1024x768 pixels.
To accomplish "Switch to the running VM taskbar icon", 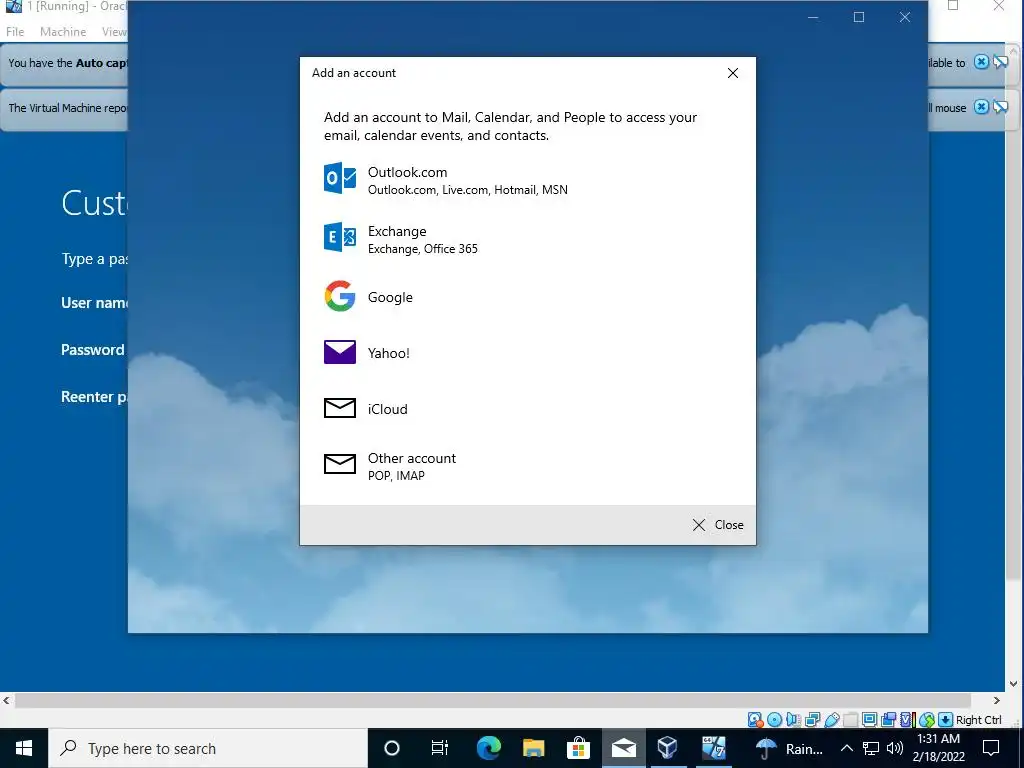I will coord(713,748).
